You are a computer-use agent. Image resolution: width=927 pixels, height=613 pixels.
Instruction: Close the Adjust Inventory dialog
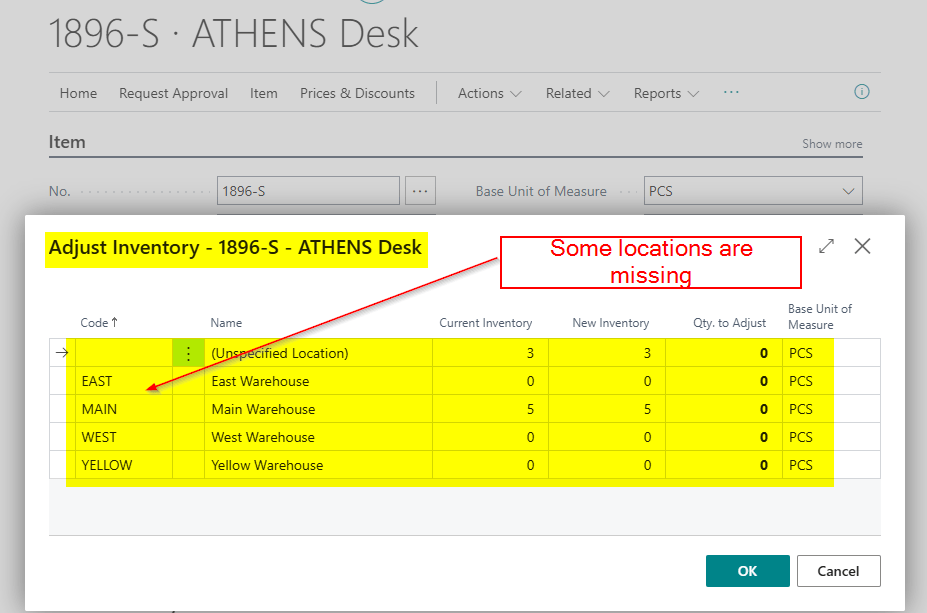[862, 246]
